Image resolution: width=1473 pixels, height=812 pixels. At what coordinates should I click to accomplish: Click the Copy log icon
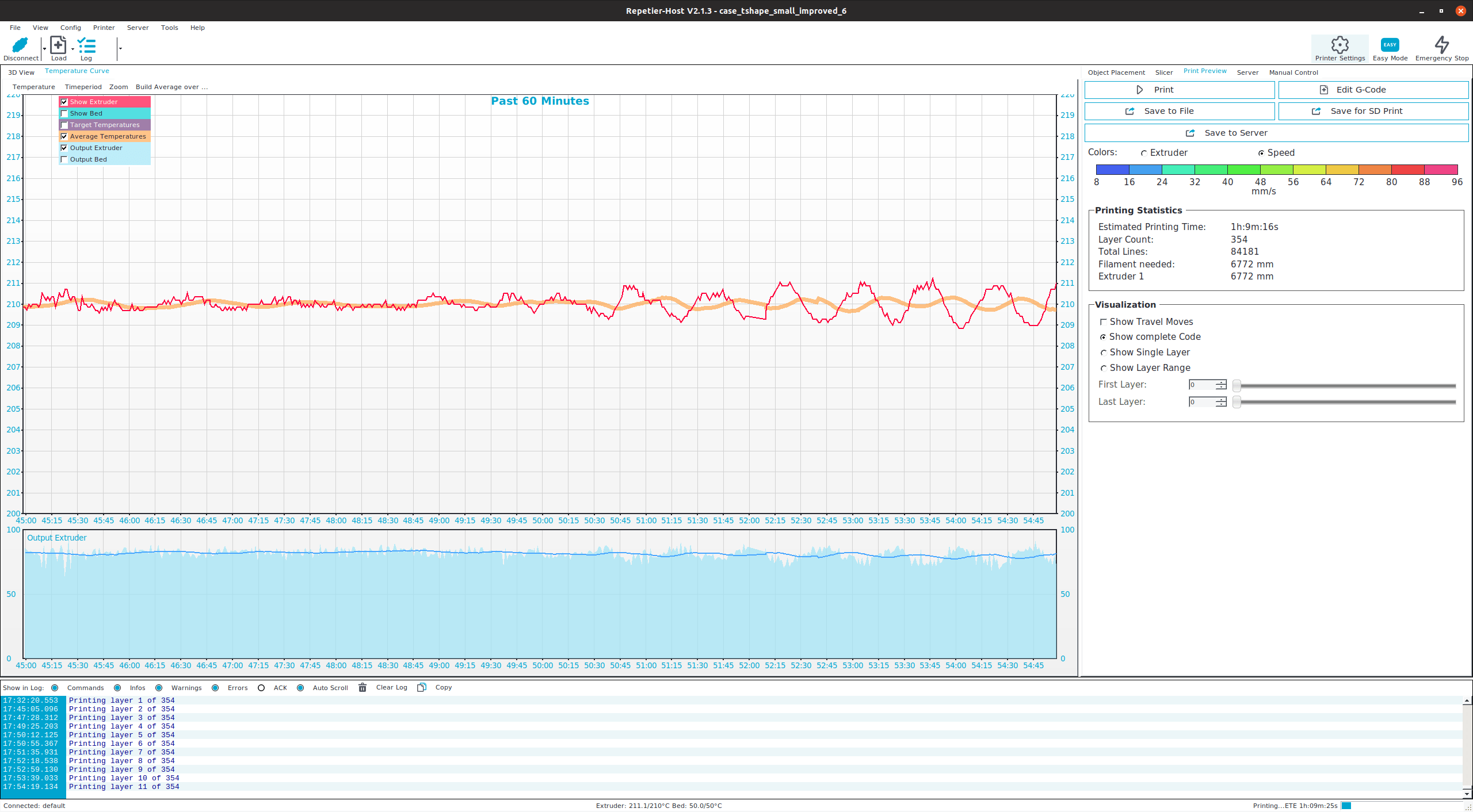pyautogui.click(x=422, y=687)
